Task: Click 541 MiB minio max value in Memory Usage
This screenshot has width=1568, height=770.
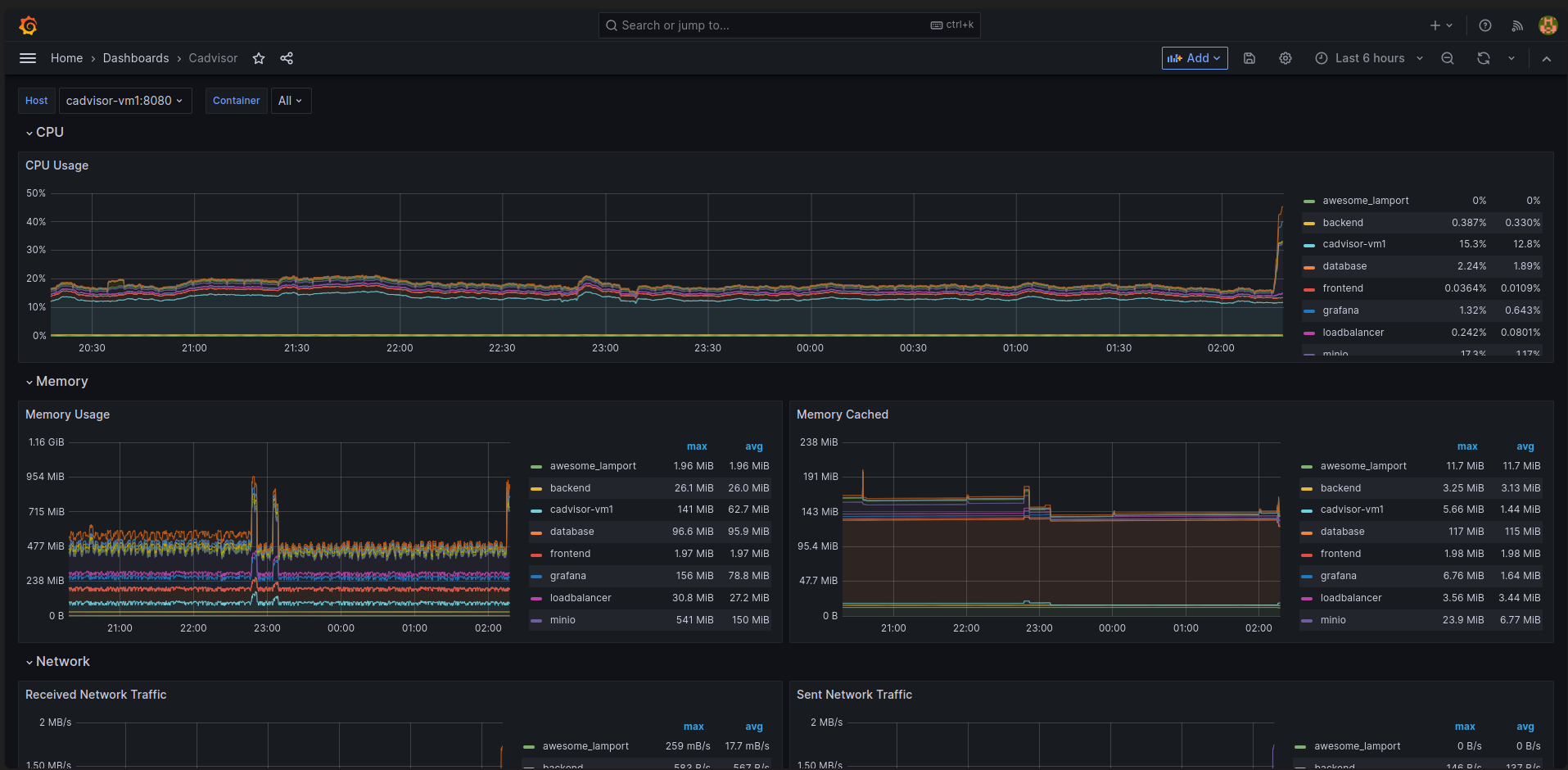Action: tap(694, 620)
